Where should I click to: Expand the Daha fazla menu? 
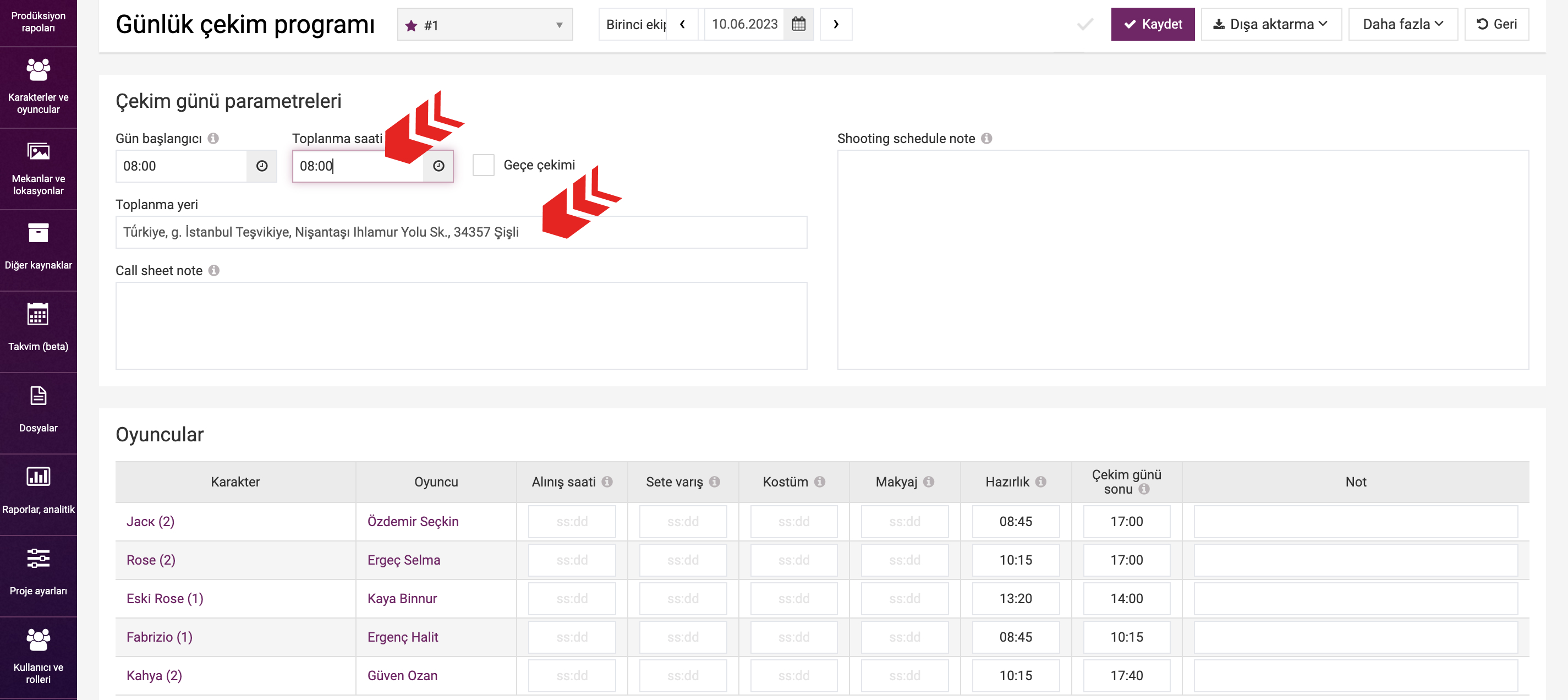coord(1403,24)
